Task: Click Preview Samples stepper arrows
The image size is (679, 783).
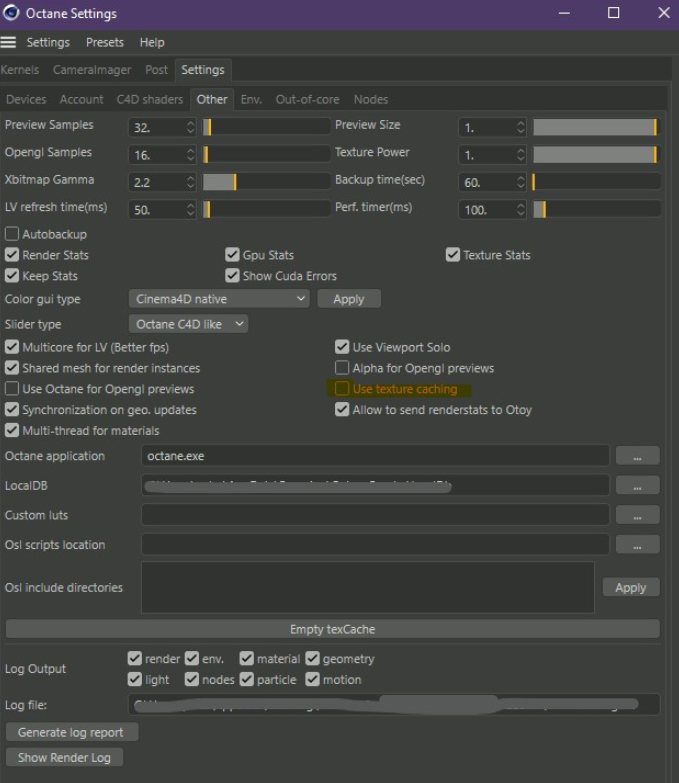Action: point(191,127)
